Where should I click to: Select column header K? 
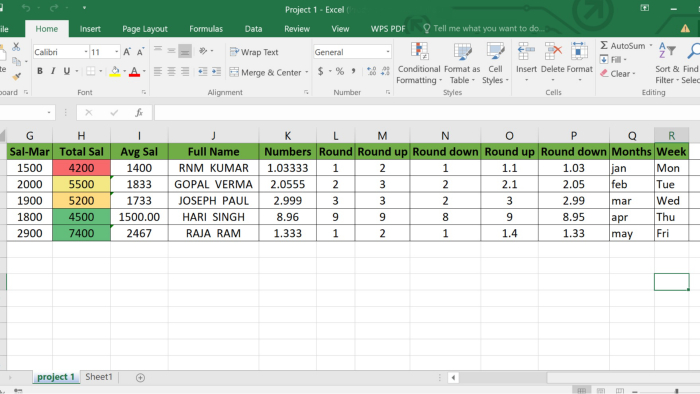288,135
